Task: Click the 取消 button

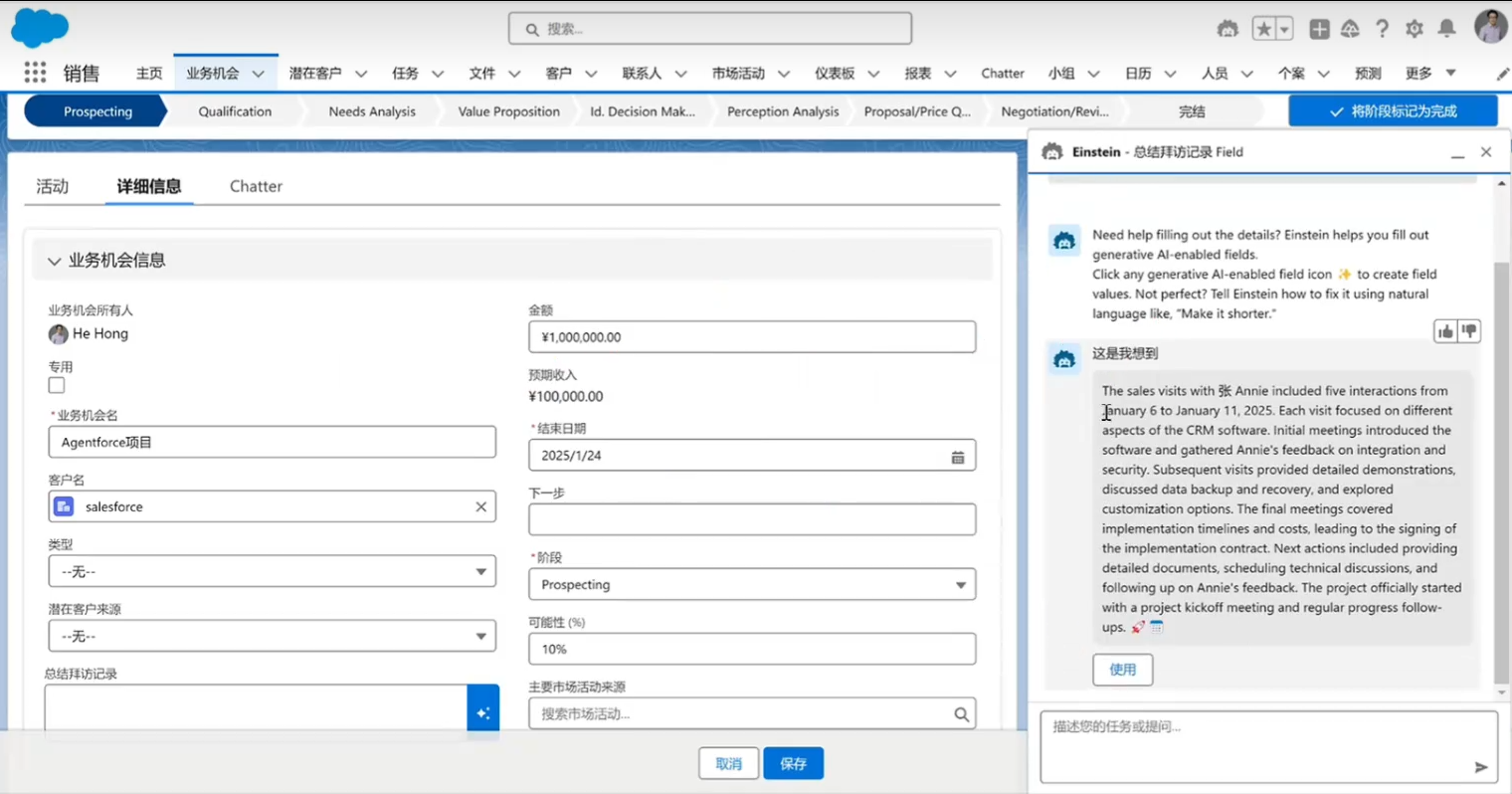Action: [729, 763]
